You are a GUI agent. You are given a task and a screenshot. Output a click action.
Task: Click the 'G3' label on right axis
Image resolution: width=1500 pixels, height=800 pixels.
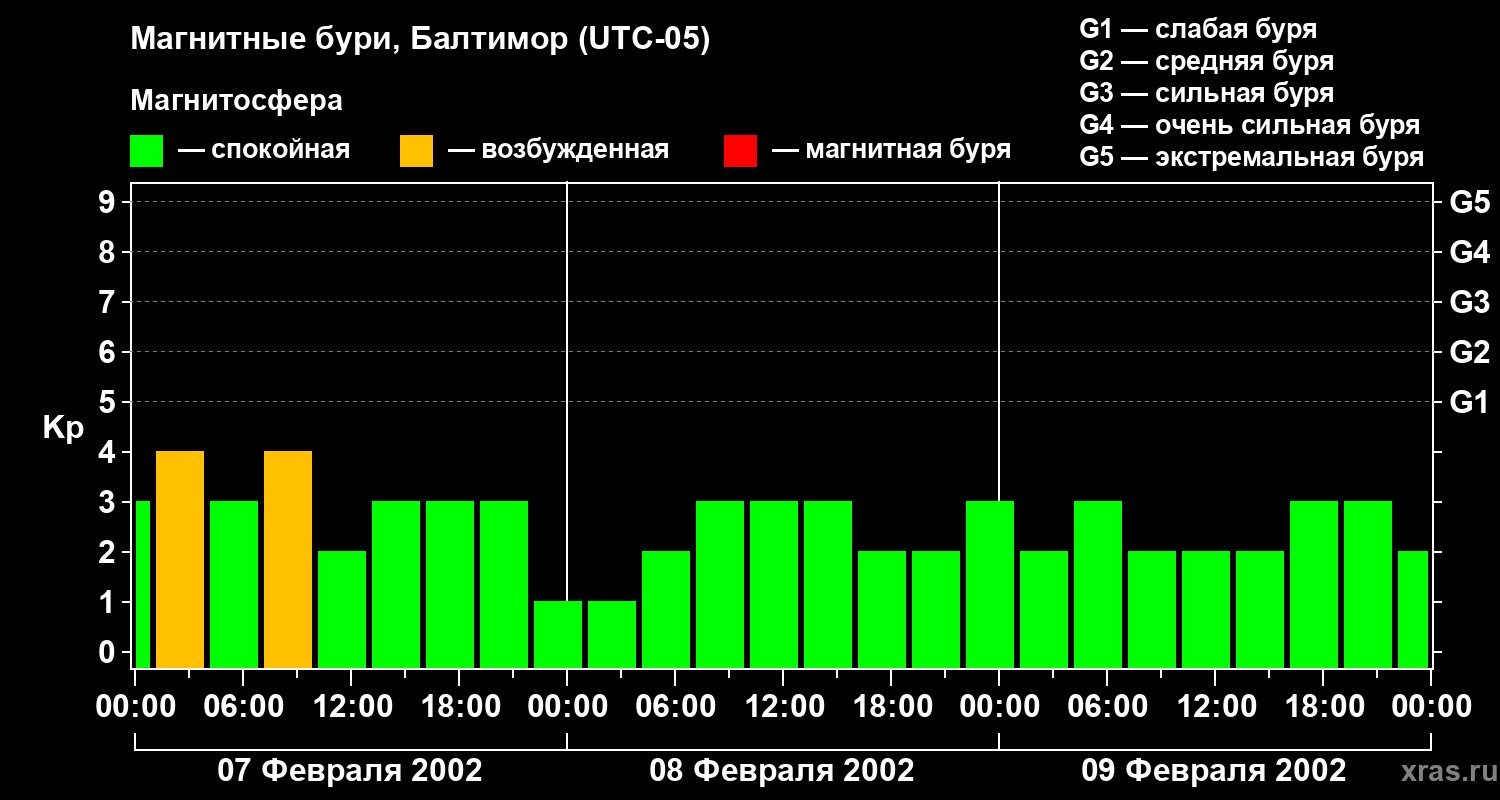click(x=1469, y=302)
